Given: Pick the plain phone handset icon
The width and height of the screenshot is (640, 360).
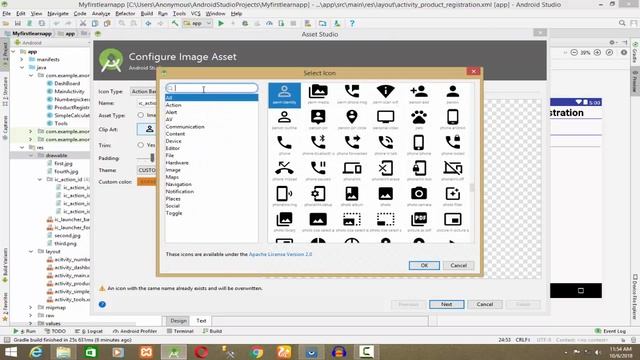Looking at the screenshot, I should coord(284,143).
